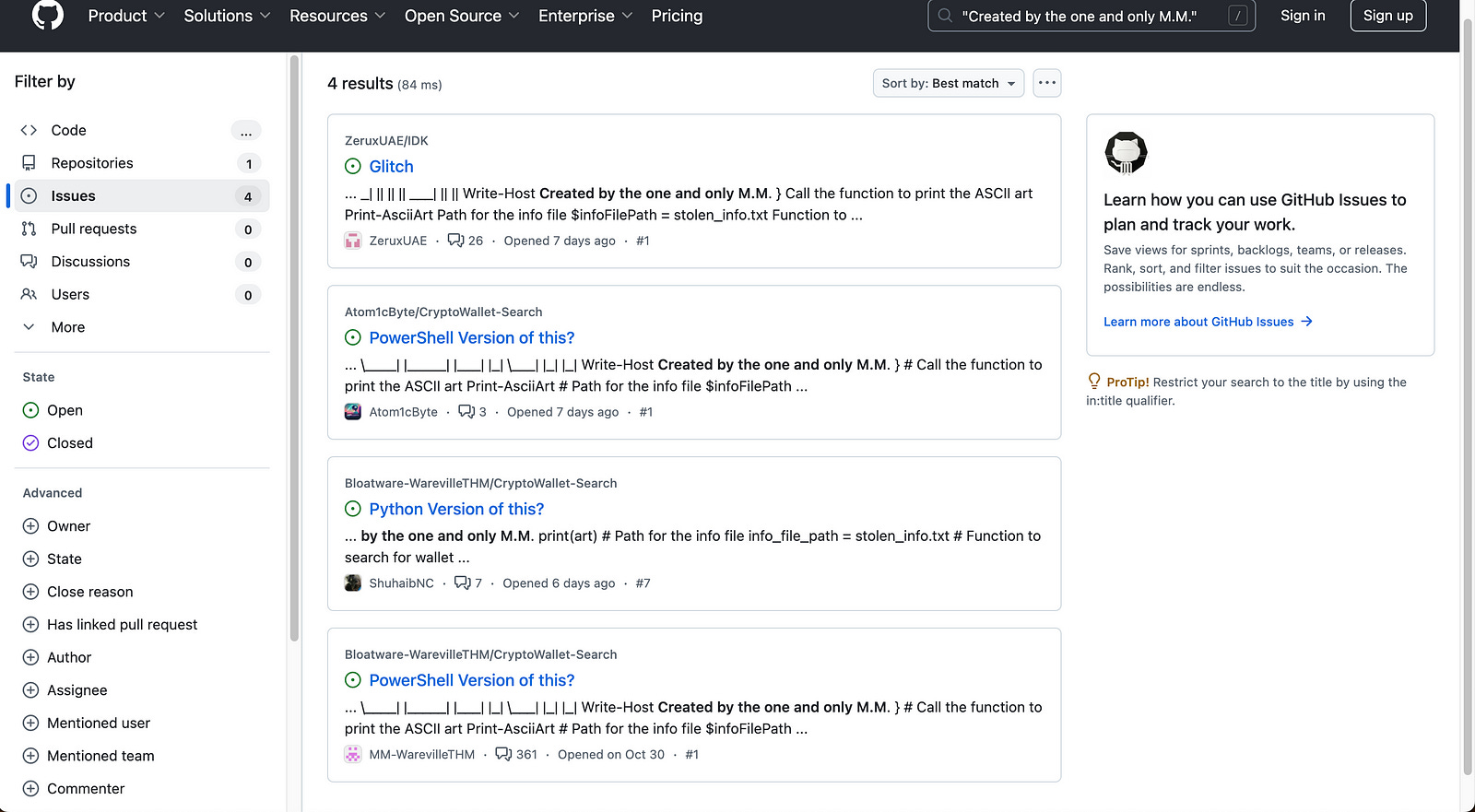Screen dimensions: 1475x812
Task: Expand the Open Source menu
Action: (x=462, y=16)
